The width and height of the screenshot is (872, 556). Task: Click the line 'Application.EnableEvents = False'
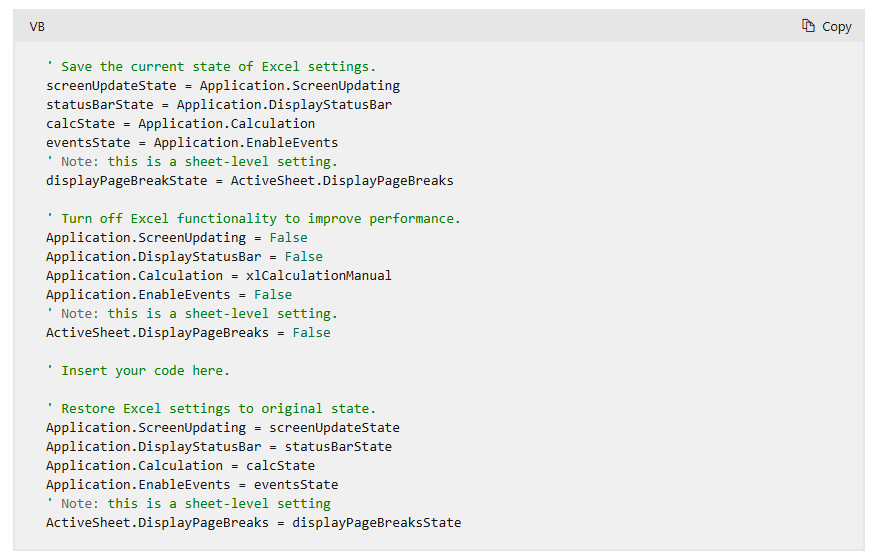point(169,295)
